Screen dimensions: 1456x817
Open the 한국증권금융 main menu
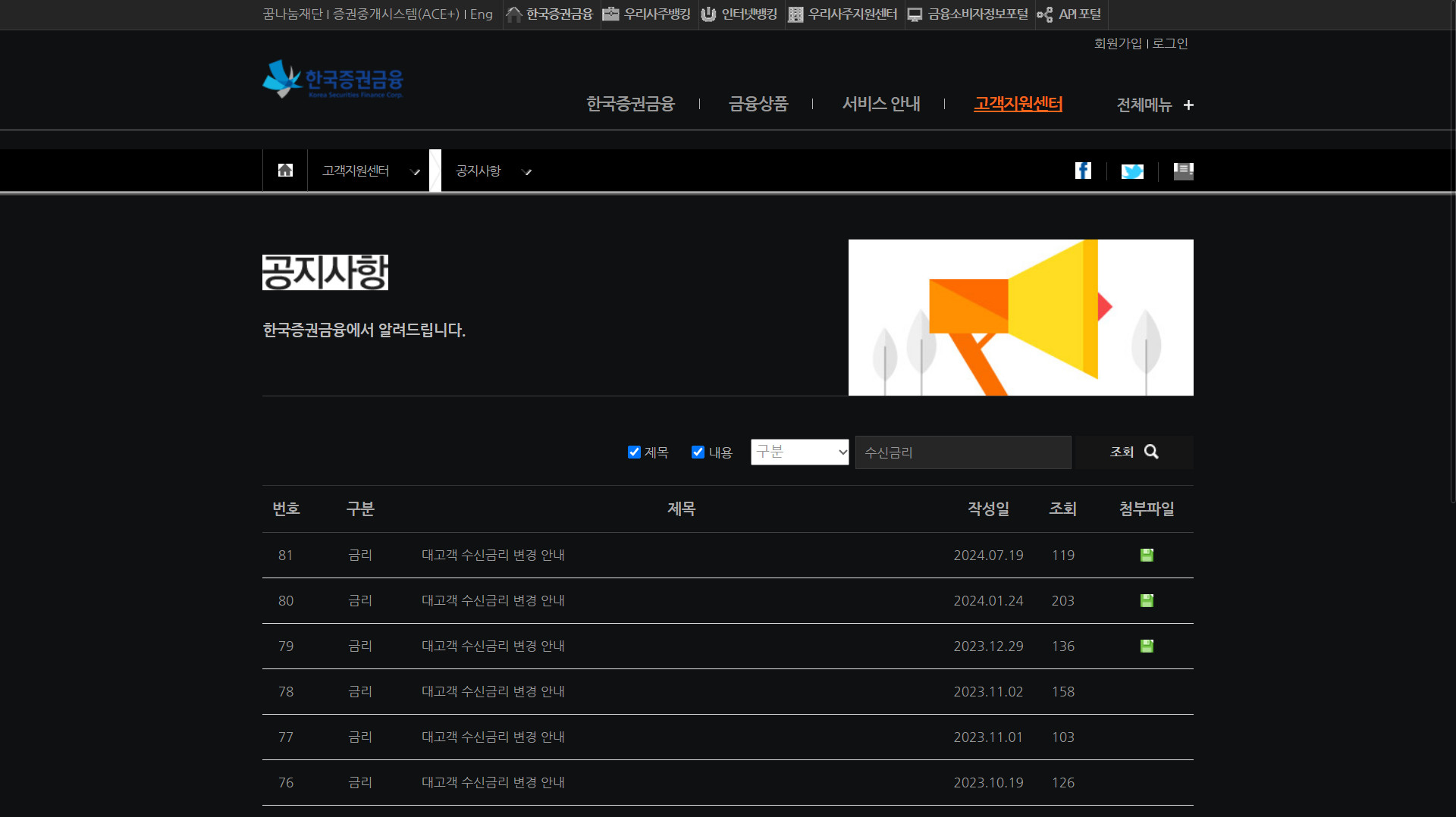pyautogui.click(x=630, y=104)
